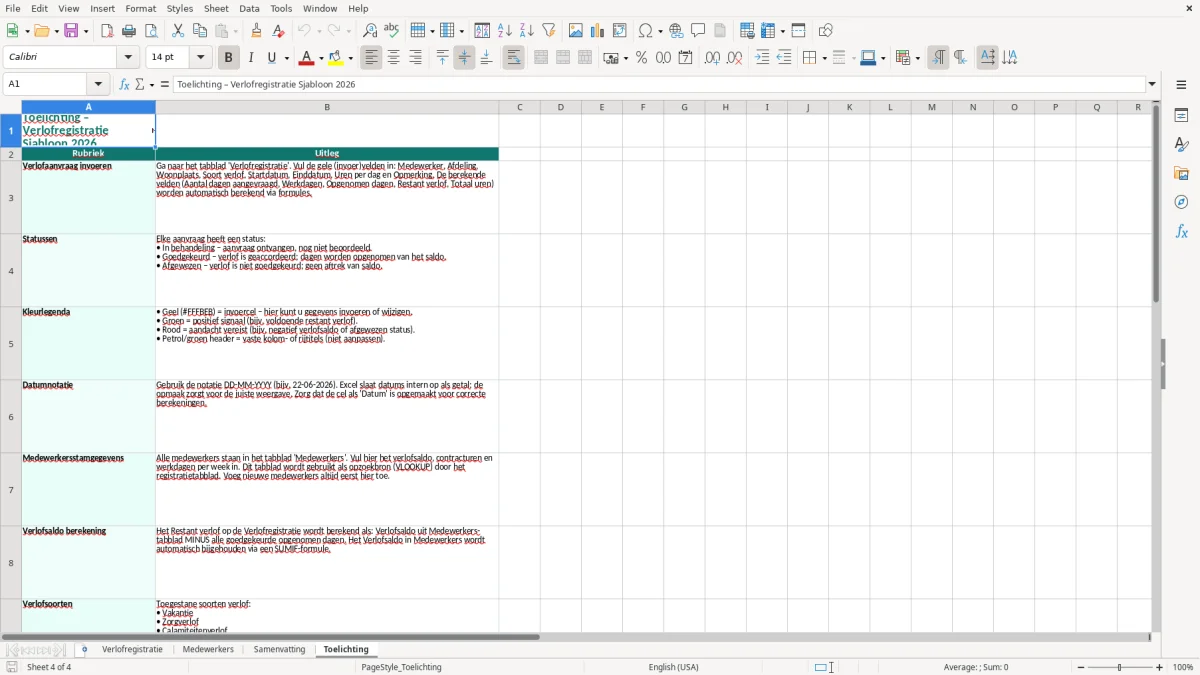
Task: Switch to Samenvatting sheet tab
Action: (x=279, y=650)
